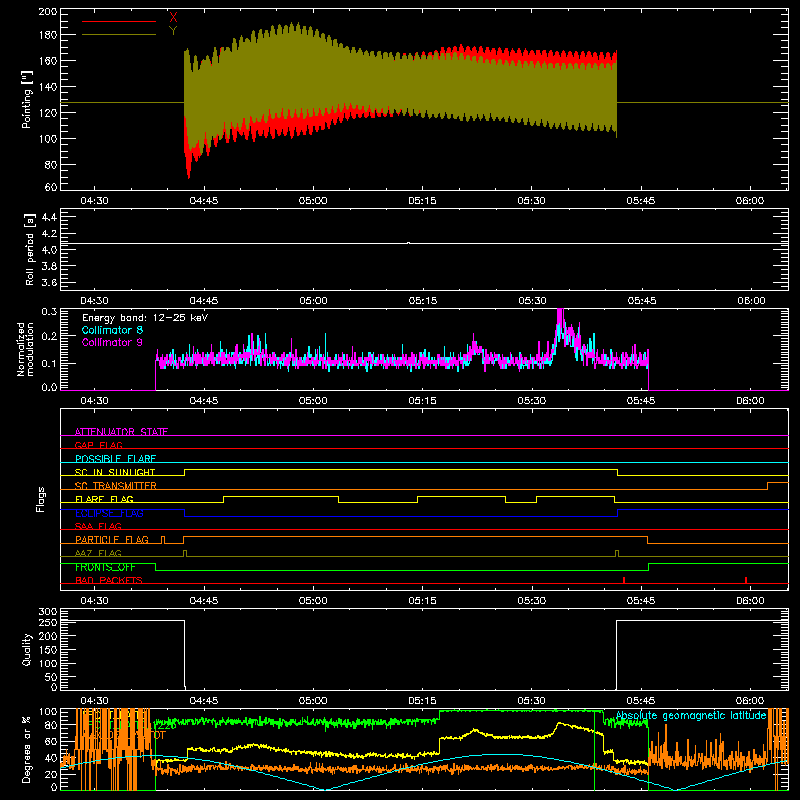Viewport: 800px width, 800px height.
Task: Click the ECLIPSE_FLAG label
Action: click(109, 513)
